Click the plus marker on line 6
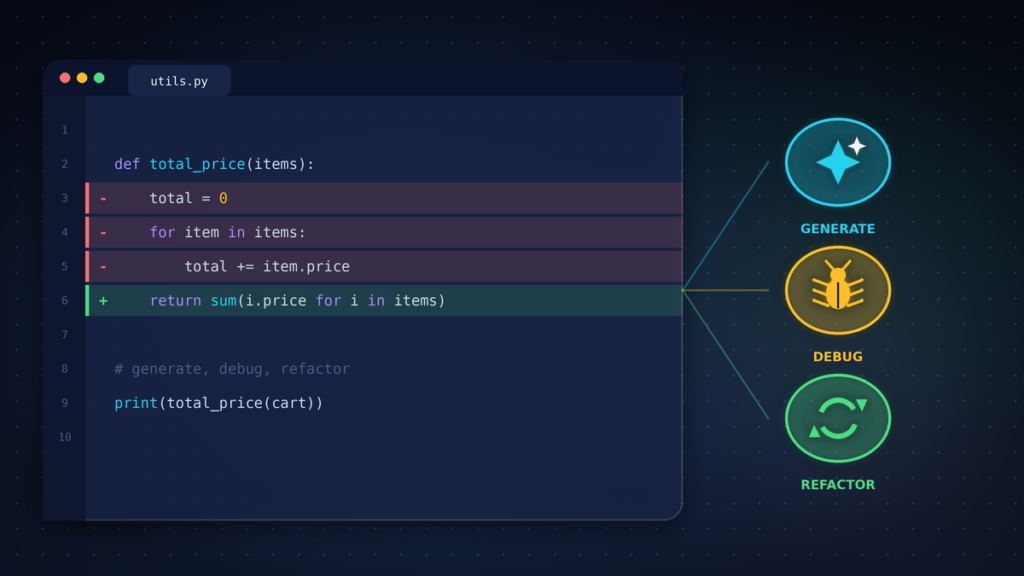This screenshot has width=1024, height=576. coord(103,300)
